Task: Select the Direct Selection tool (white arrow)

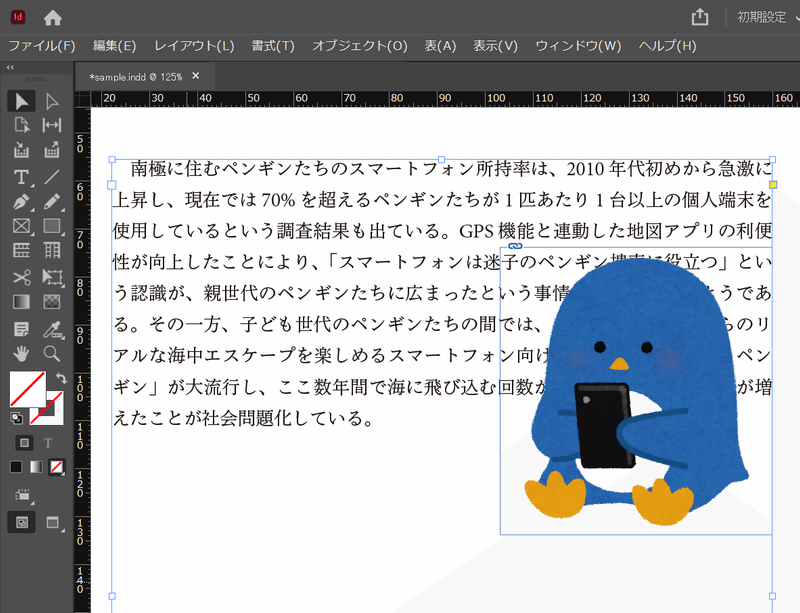Action: (x=52, y=101)
